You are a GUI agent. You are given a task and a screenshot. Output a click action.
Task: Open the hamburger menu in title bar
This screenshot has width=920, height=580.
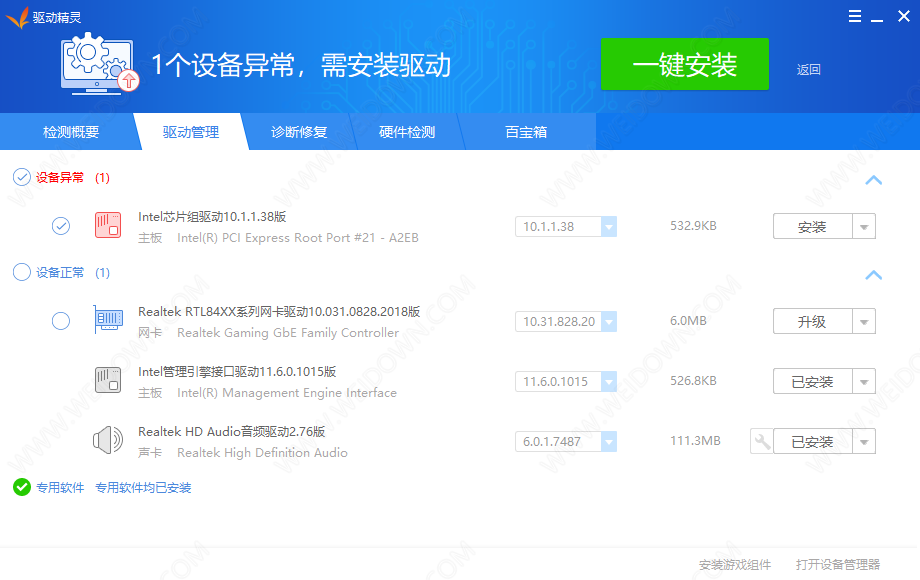855,16
